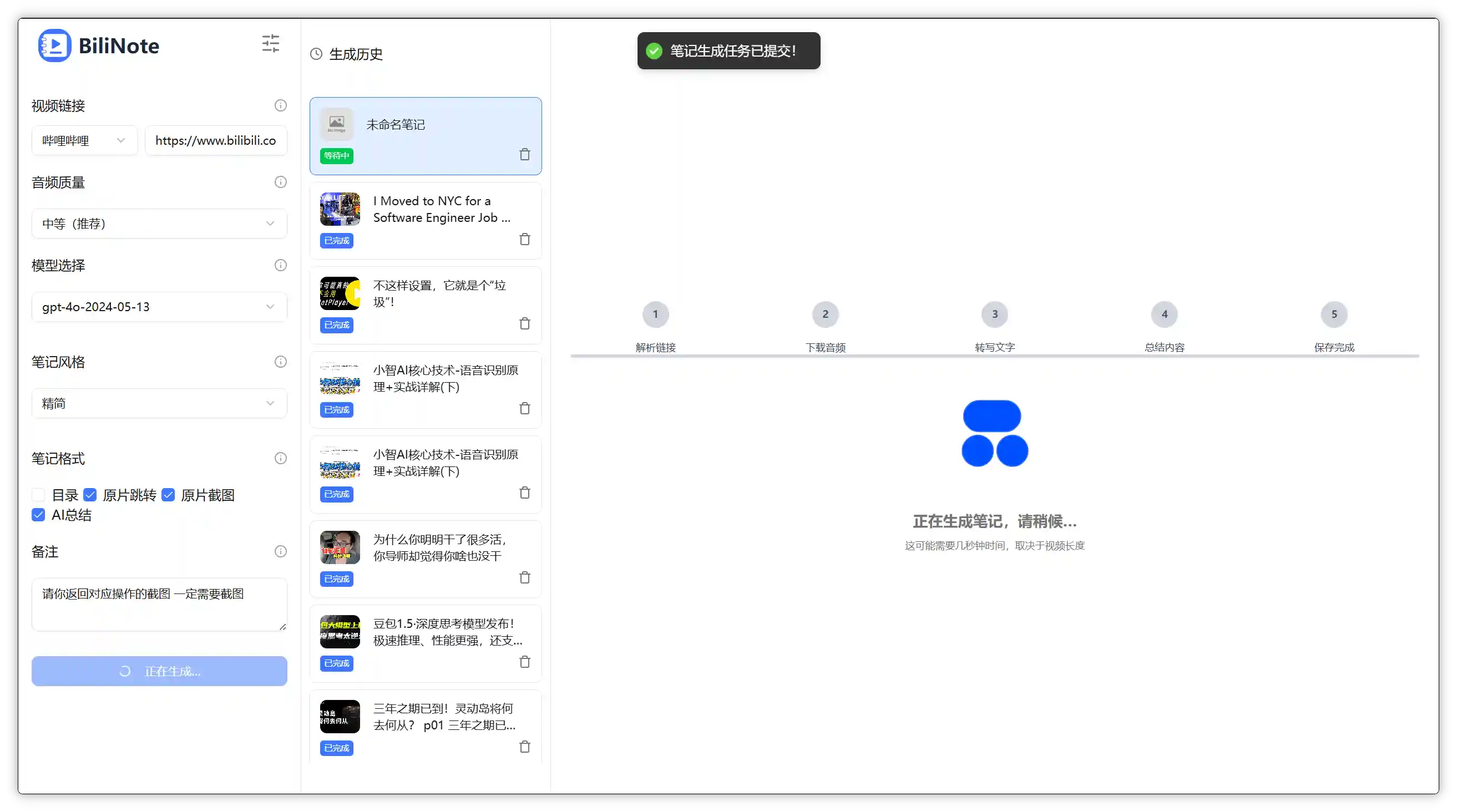Viewport: 1457px width, 812px height.
Task: Expand the 笔记风格 精简 dropdown
Action: click(159, 403)
